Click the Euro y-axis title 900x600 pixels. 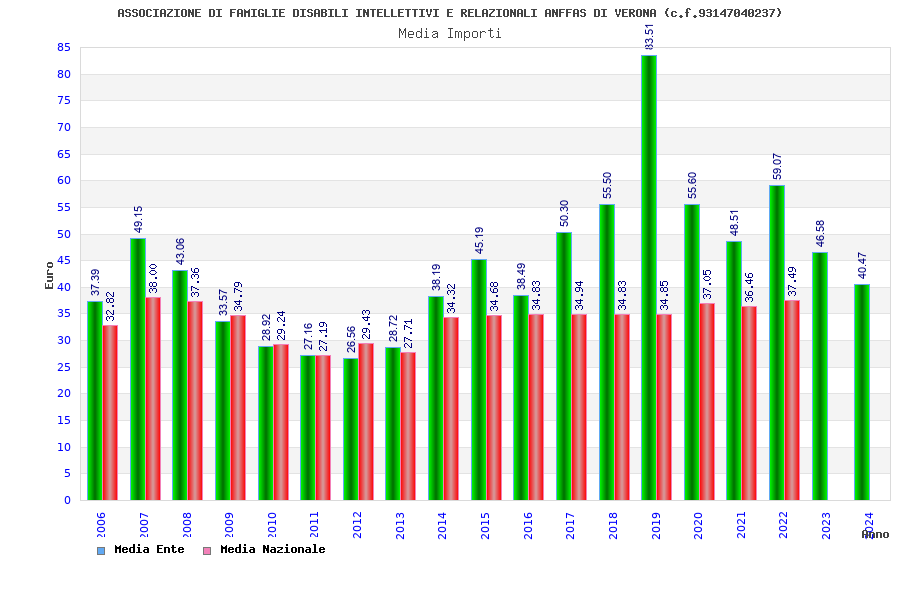coord(49,275)
